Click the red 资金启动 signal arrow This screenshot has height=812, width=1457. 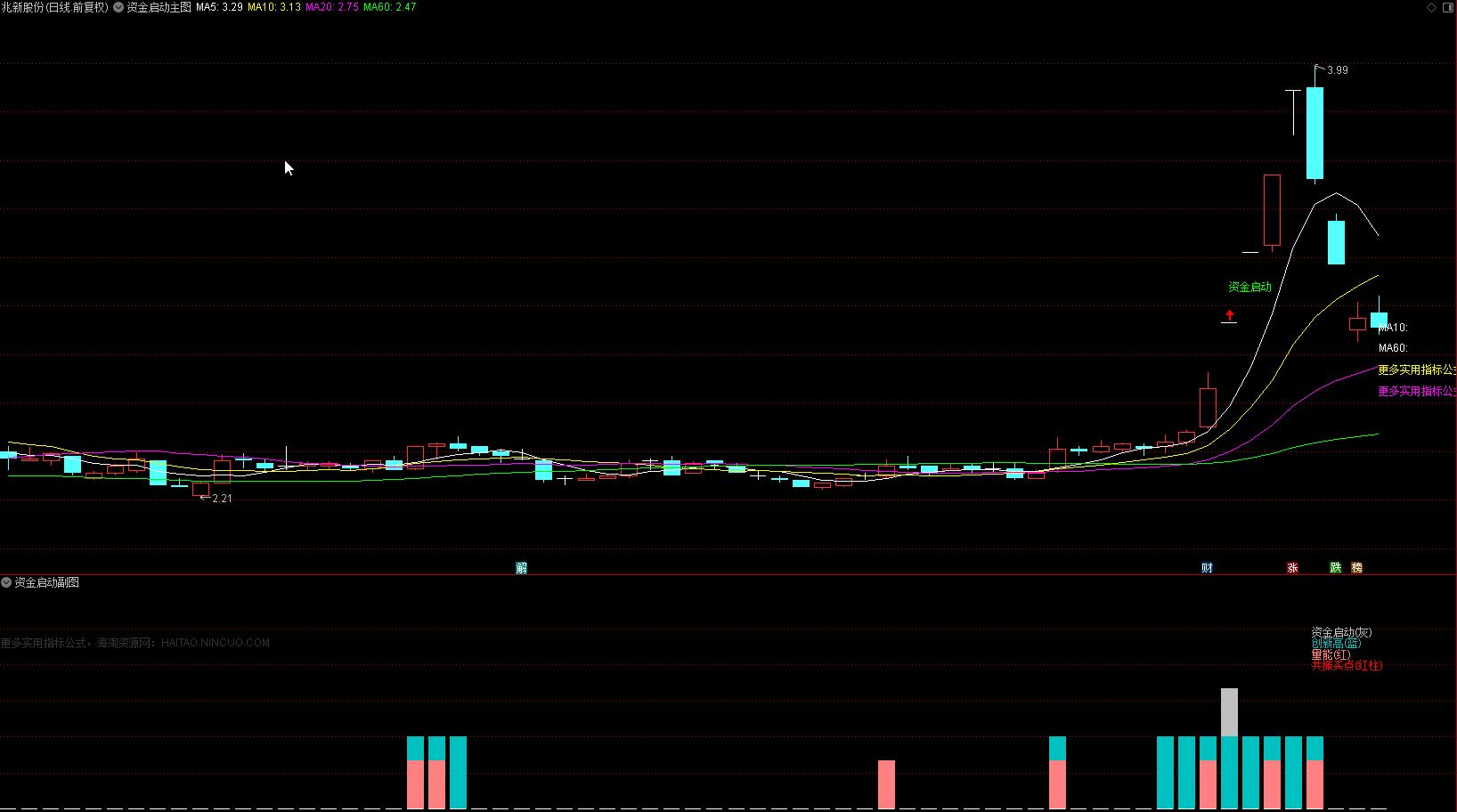coord(1229,315)
